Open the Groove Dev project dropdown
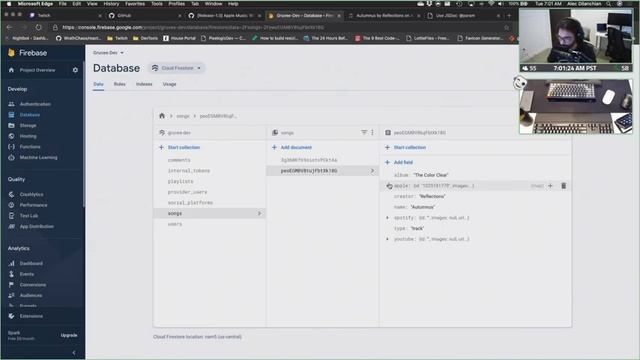The height and width of the screenshot is (360, 640). pos(108,53)
